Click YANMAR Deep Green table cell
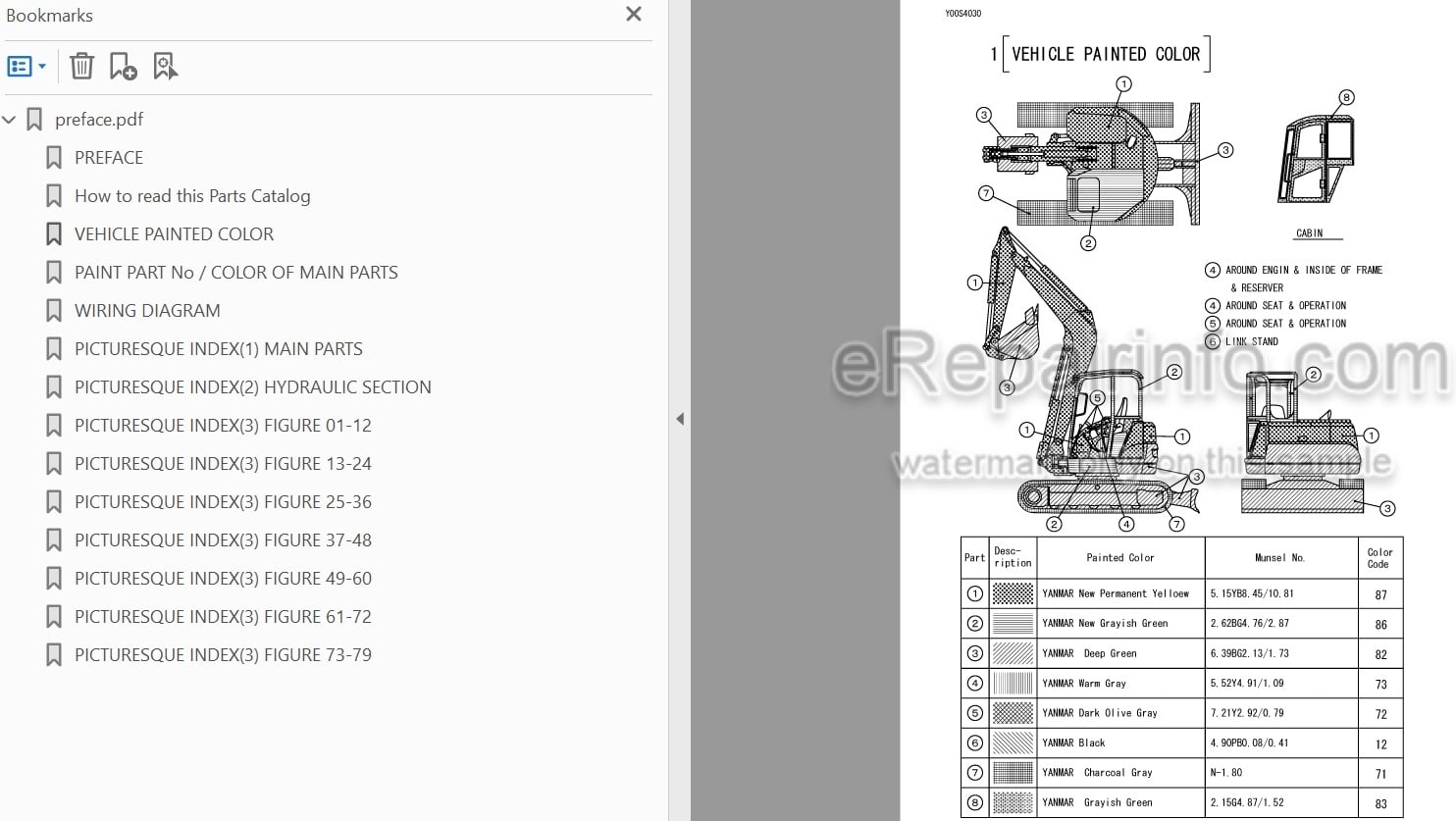 [1120, 653]
